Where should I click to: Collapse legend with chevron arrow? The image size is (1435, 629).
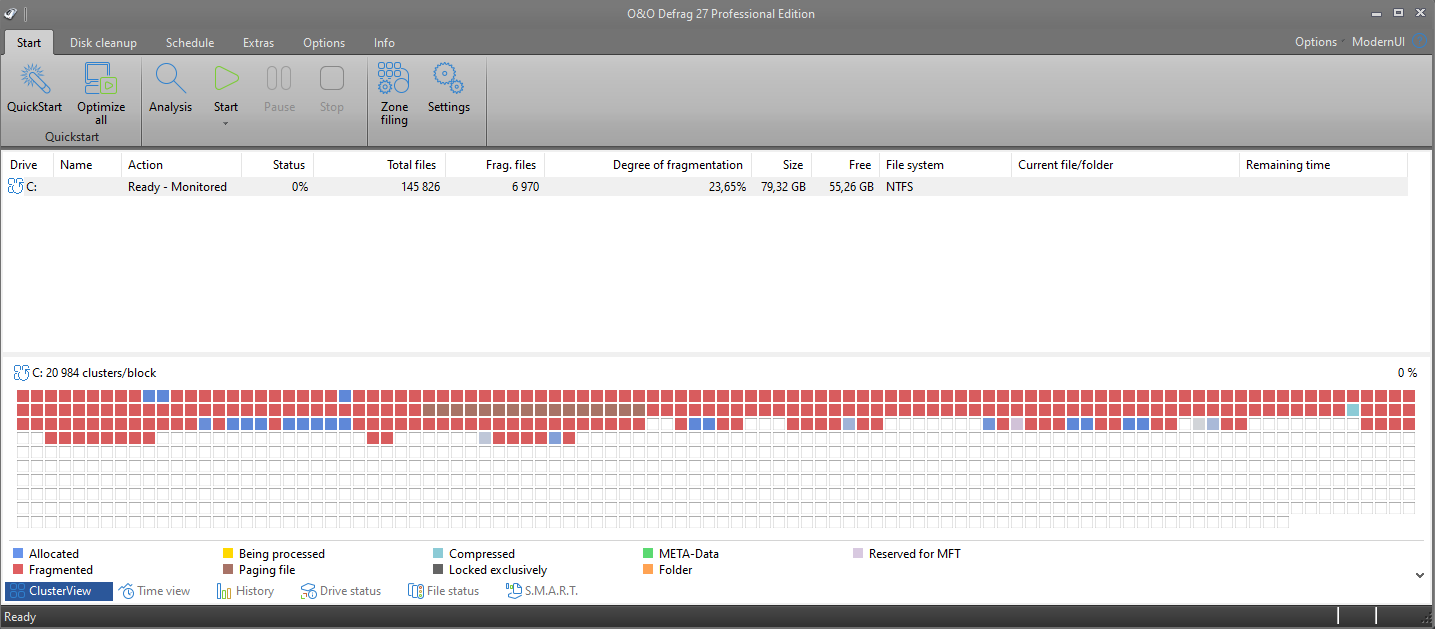[x=1419, y=575]
